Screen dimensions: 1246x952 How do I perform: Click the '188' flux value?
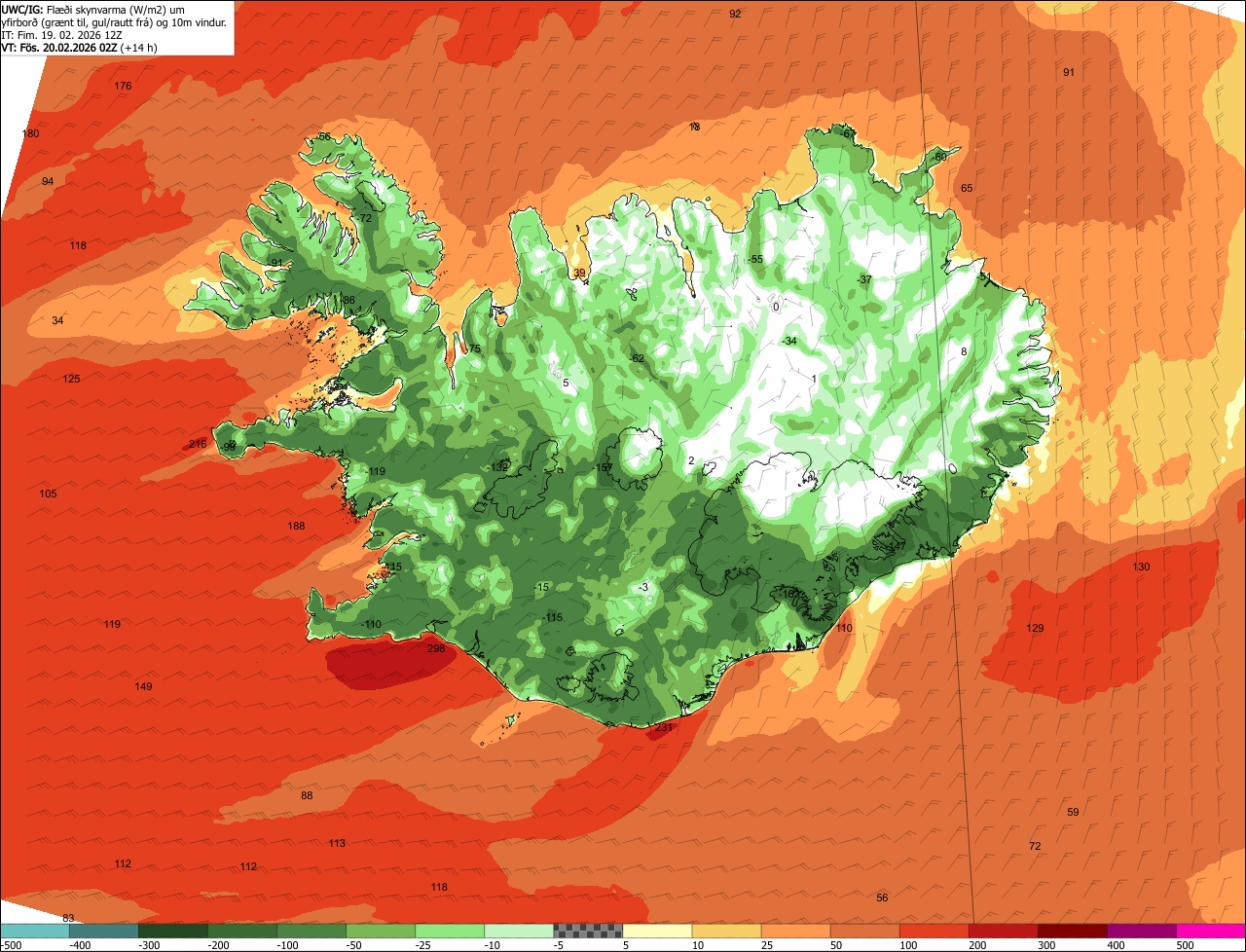pyautogui.click(x=296, y=526)
